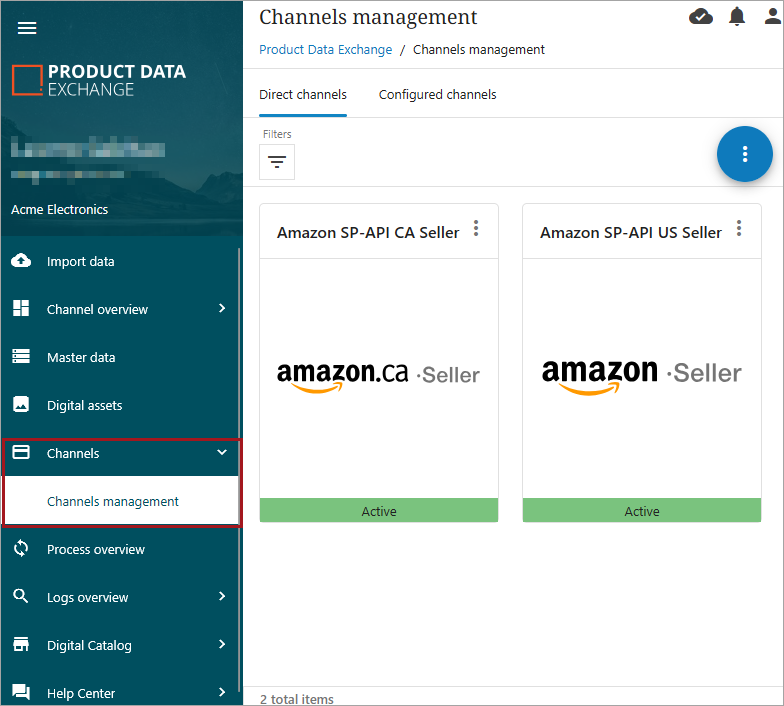784x706 pixels.
Task: Expand the Help Center submenu
Action: coord(222,693)
